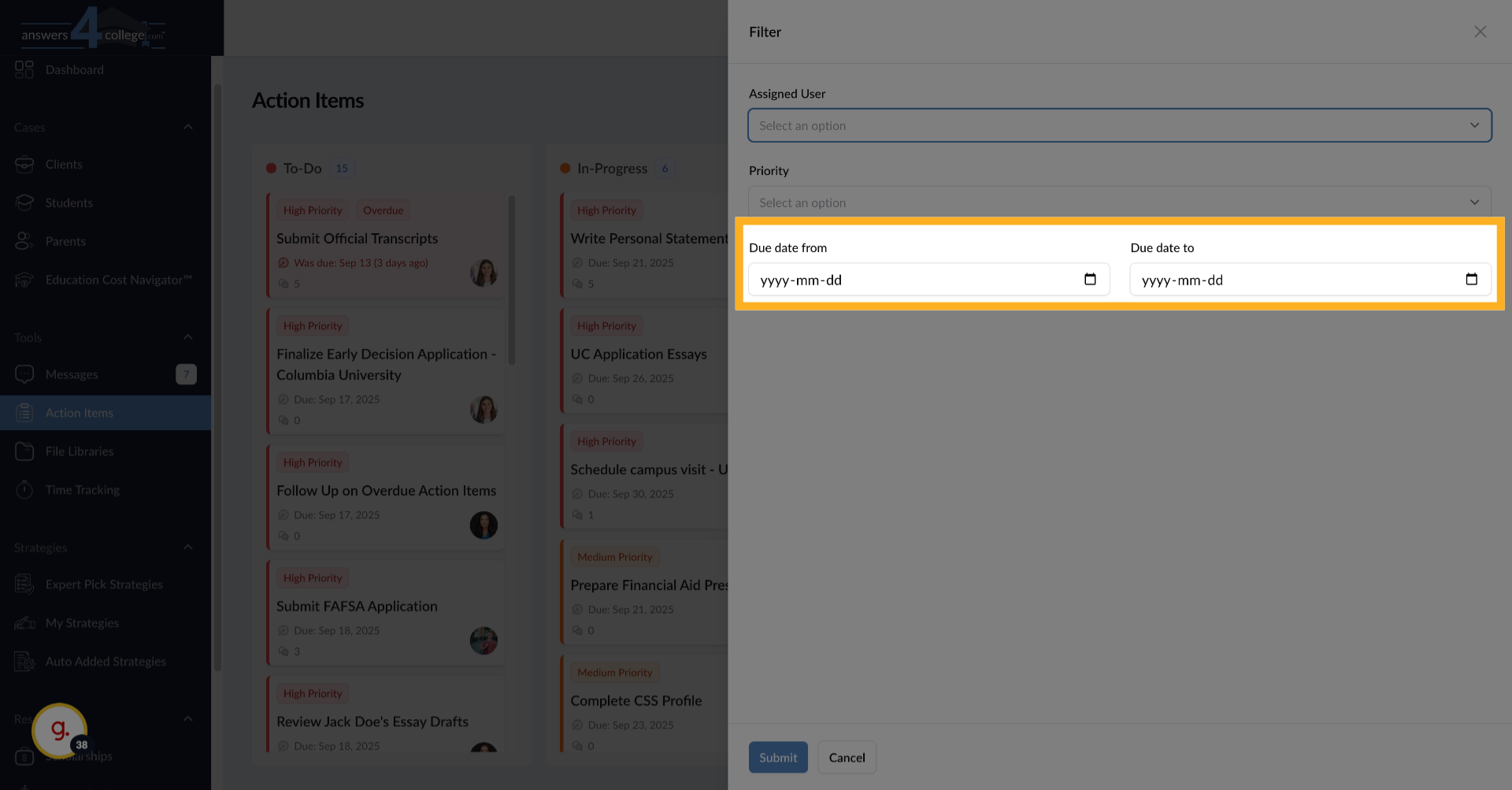Collapse the Cases sidebar section
The width and height of the screenshot is (1512, 790).
(187, 127)
